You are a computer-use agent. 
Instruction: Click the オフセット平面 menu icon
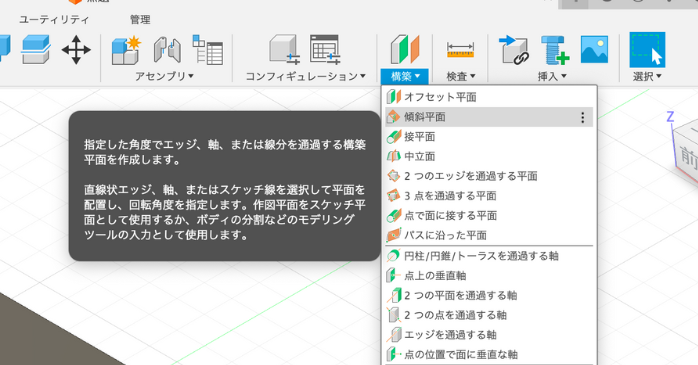394,97
